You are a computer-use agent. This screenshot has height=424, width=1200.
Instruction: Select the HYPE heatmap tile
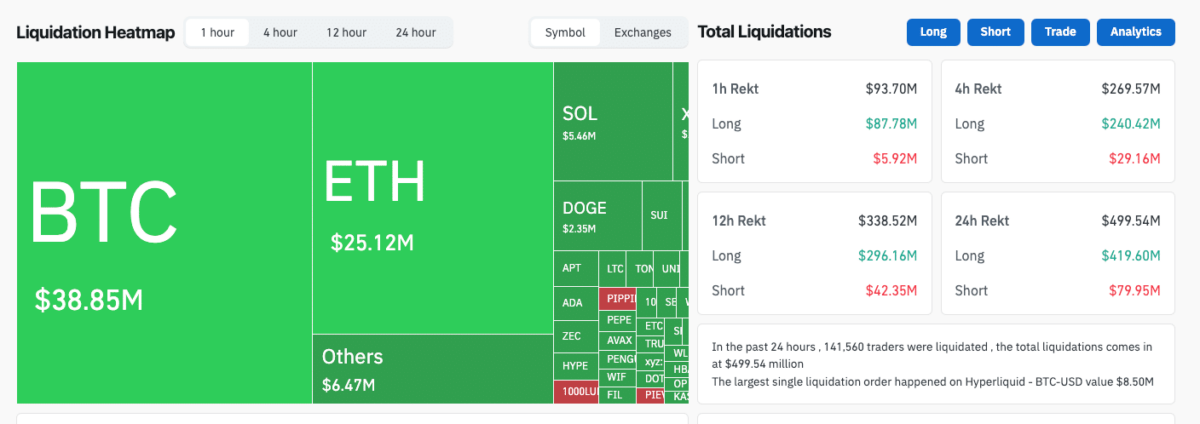tap(575, 365)
